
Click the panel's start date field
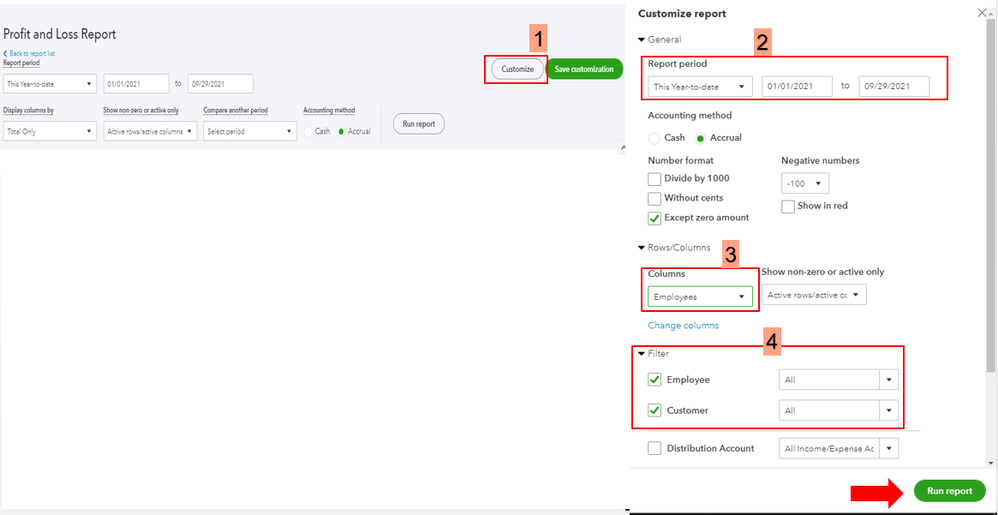[x=796, y=87]
